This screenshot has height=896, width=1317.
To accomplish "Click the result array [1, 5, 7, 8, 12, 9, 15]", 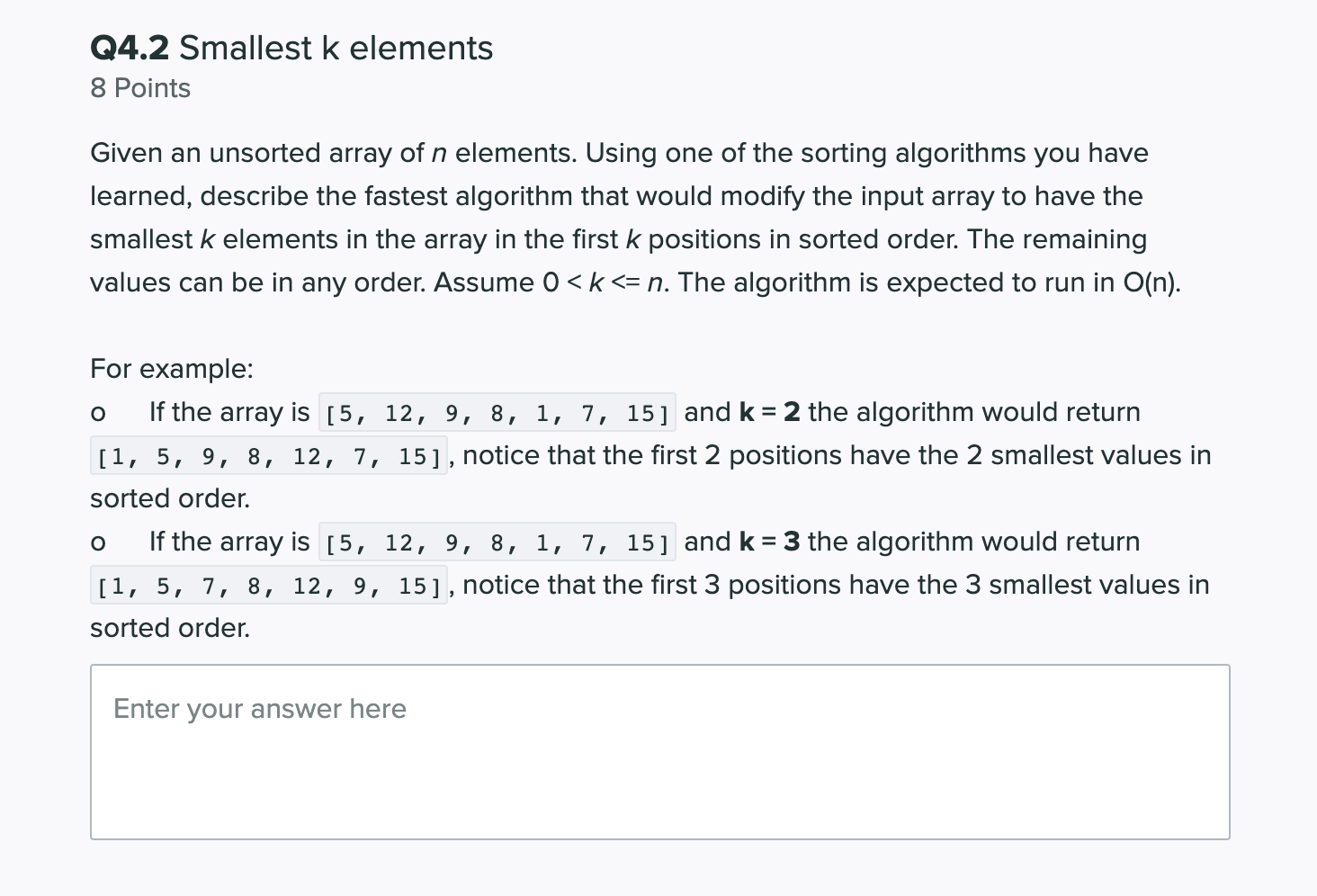I will pyautogui.click(x=269, y=587).
